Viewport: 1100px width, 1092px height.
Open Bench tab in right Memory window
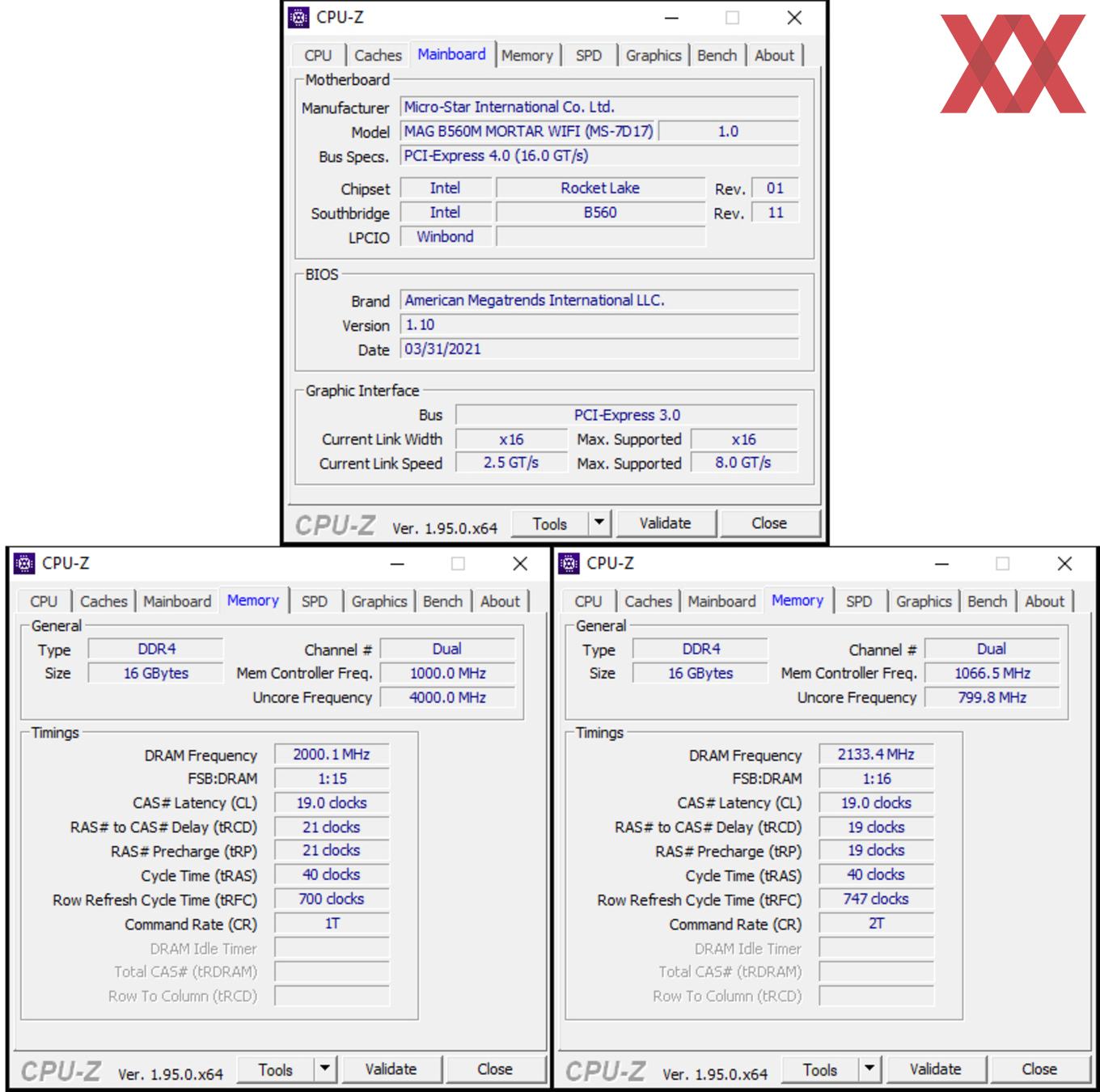[988, 601]
